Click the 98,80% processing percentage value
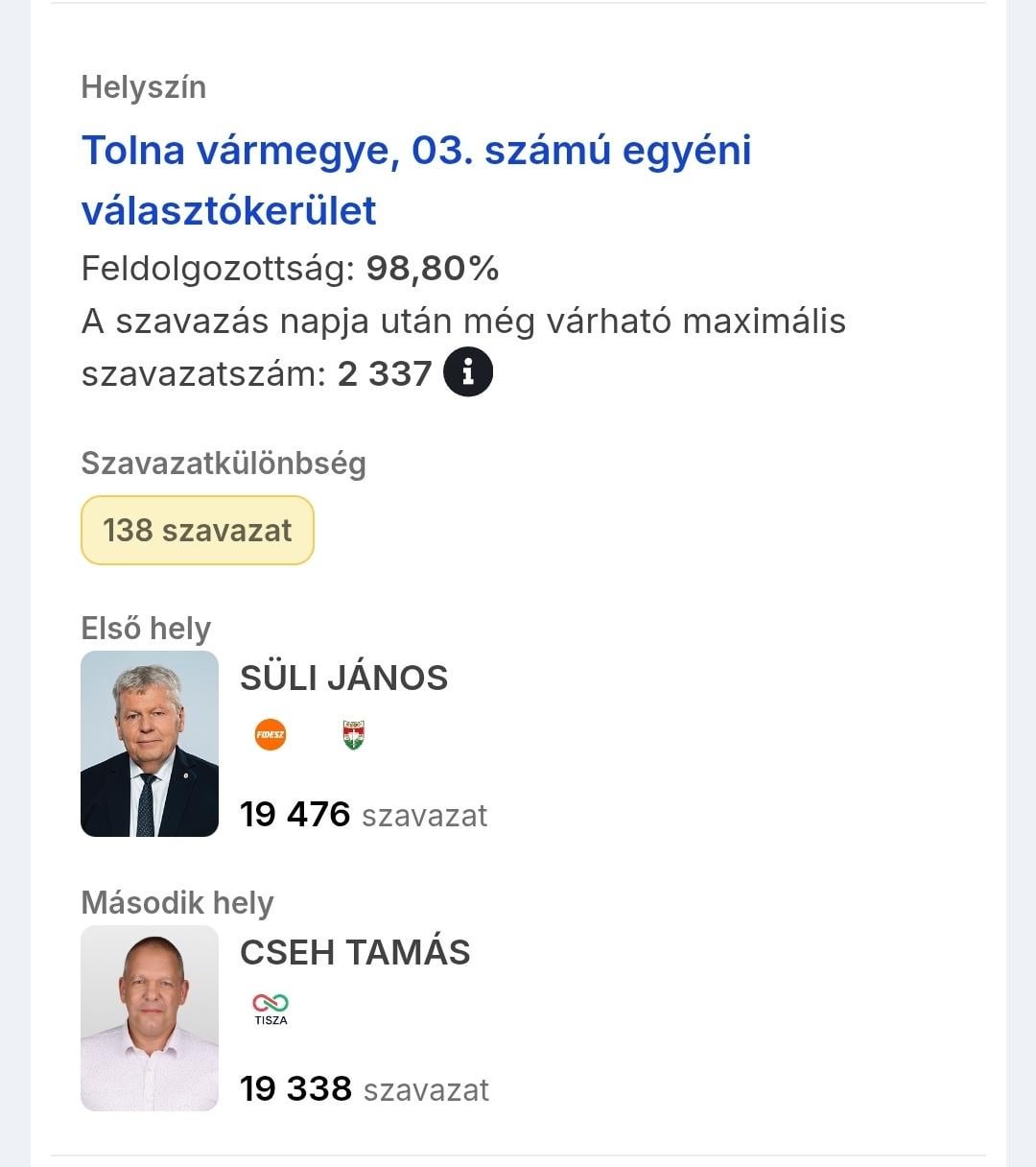1036x1167 pixels. (x=433, y=269)
